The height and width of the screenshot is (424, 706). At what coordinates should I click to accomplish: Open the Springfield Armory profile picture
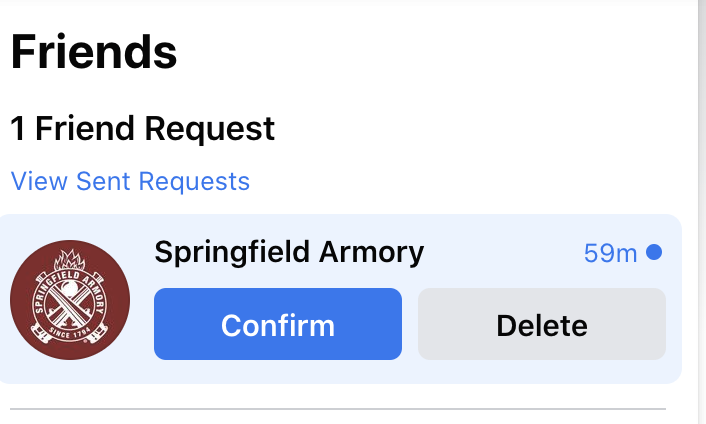click(70, 300)
